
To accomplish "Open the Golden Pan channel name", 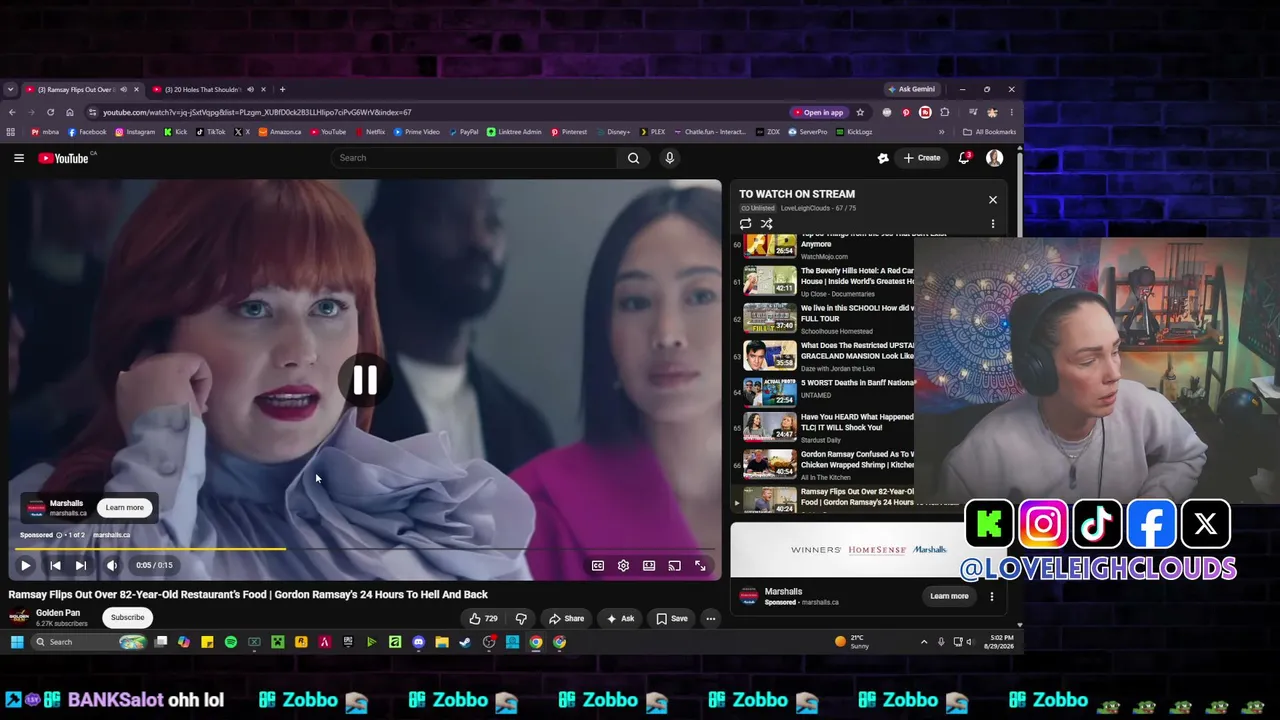I will pyautogui.click(x=58, y=613).
